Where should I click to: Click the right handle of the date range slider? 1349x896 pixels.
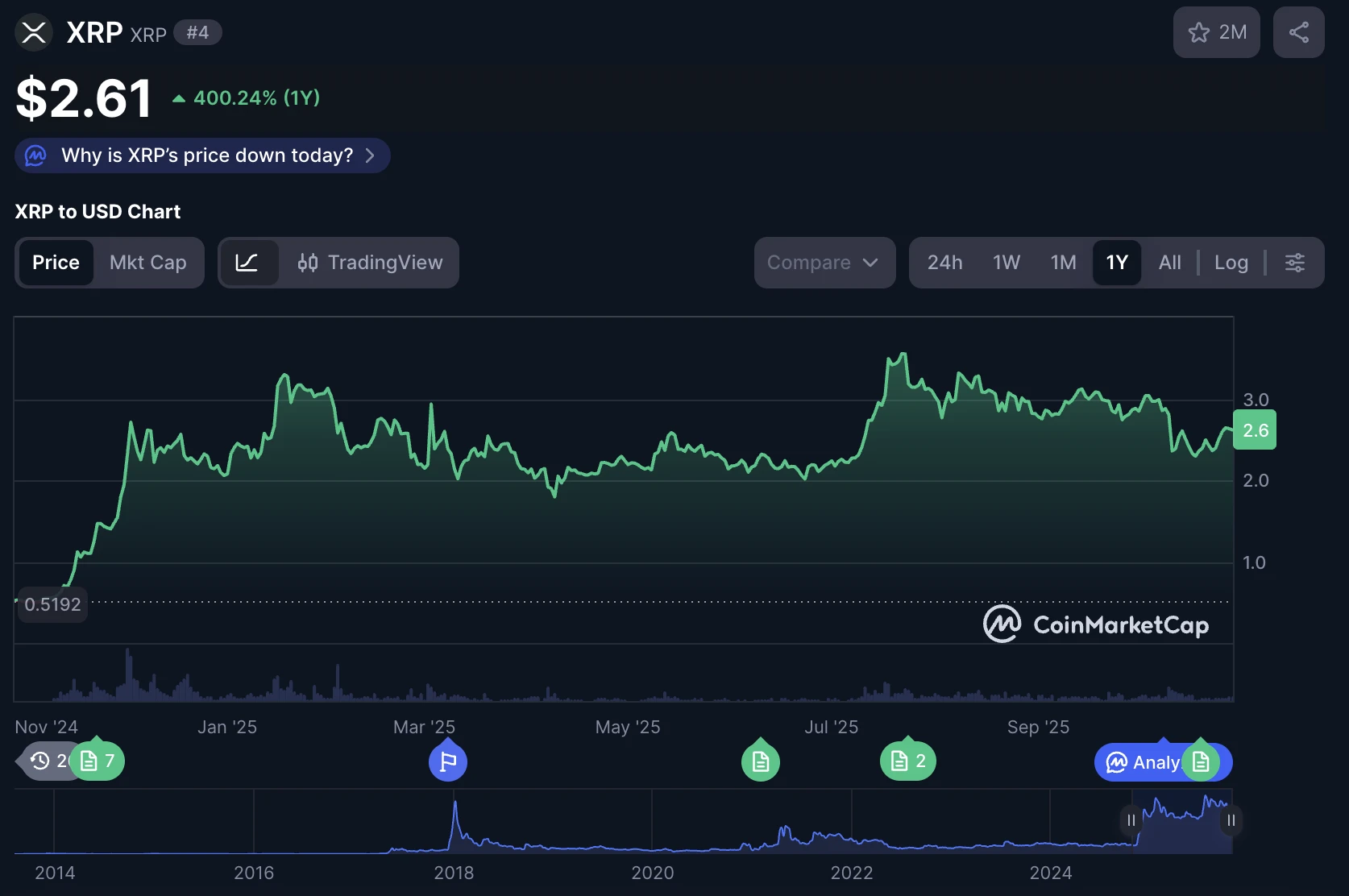pyautogui.click(x=1231, y=820)
